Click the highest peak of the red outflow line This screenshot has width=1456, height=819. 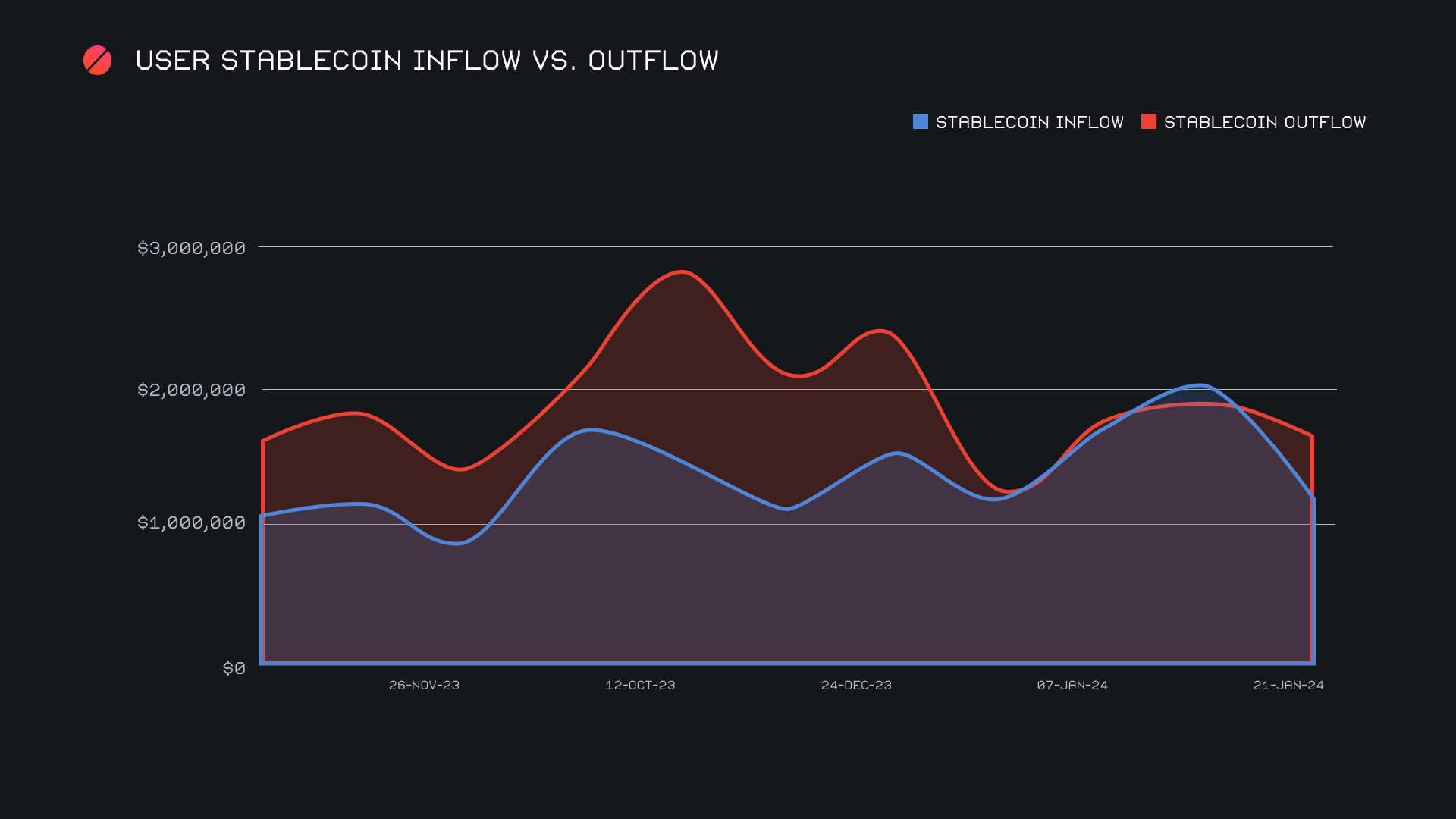(682, 271)
